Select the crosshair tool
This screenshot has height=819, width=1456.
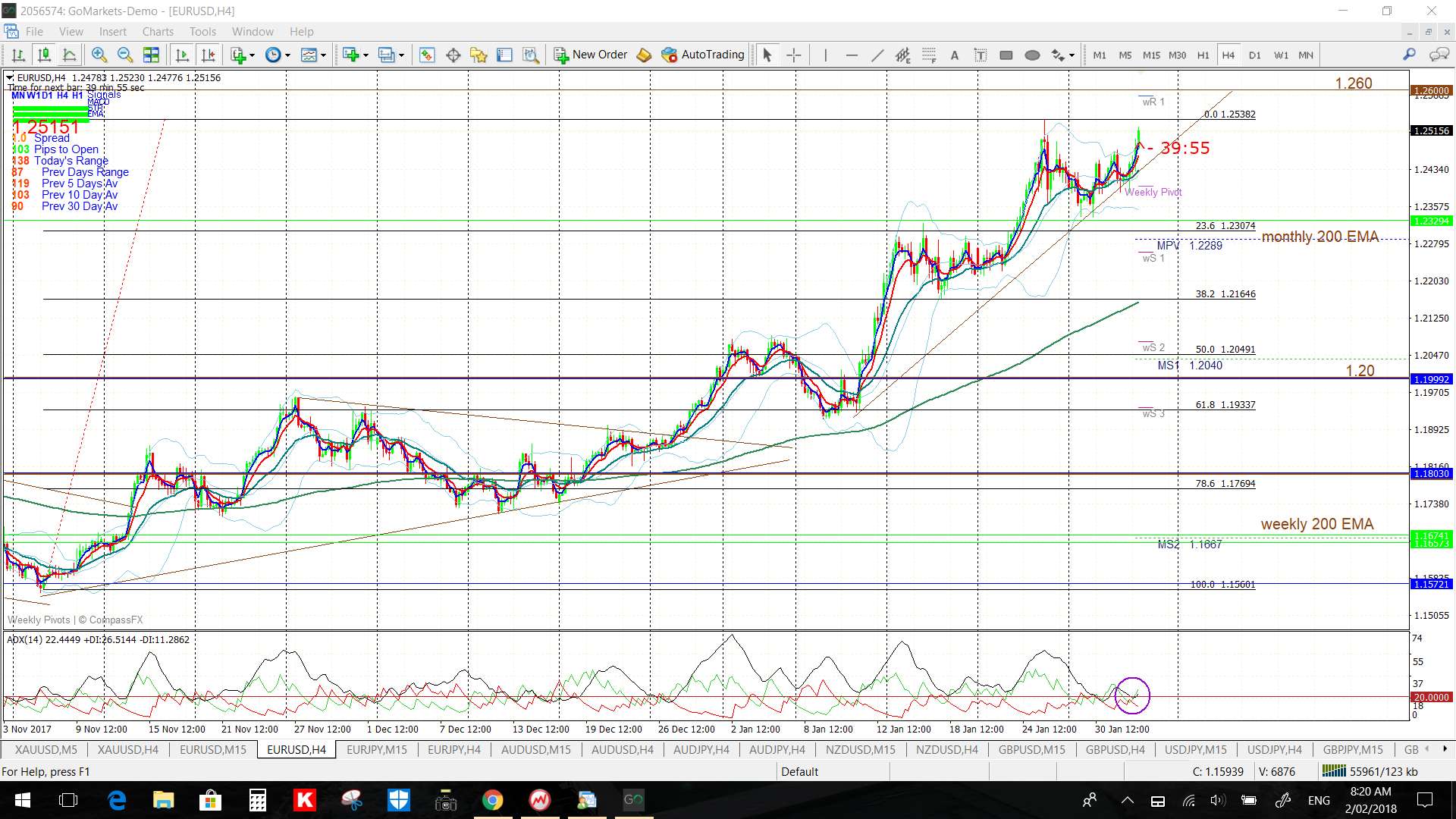793,55
